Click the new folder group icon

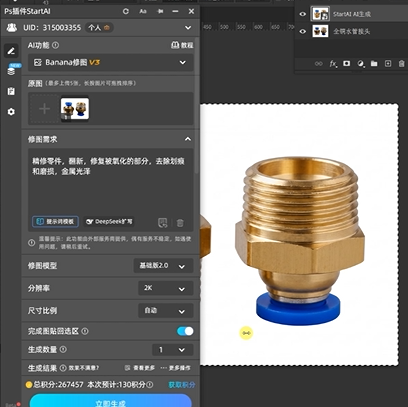tap(374, 63)
